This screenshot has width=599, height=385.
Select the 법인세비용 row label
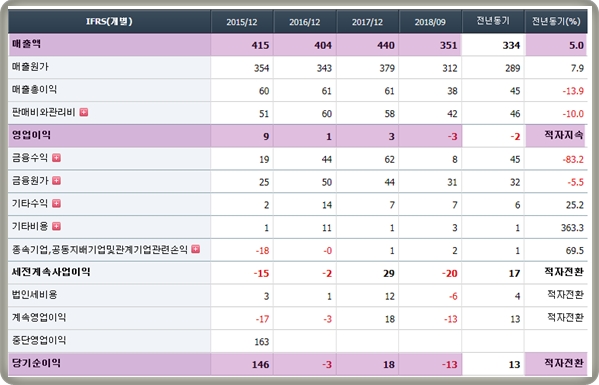pos(34,295)
